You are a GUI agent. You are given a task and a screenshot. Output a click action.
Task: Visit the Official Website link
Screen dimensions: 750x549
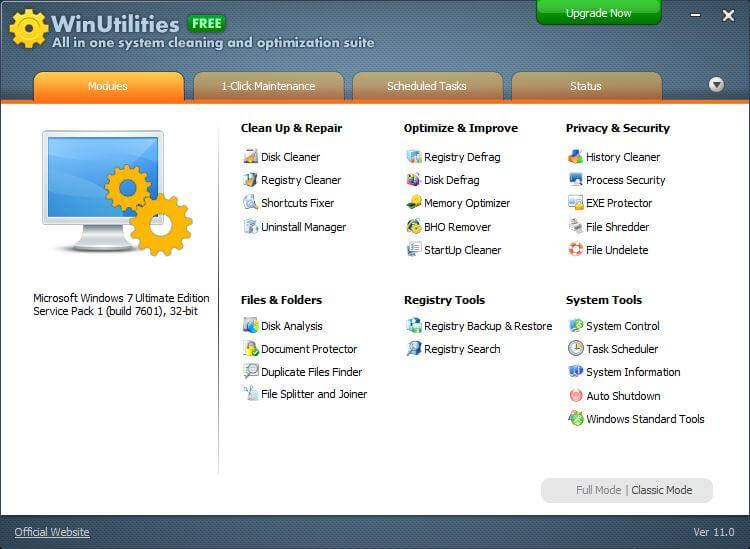(x=52, y=532)
